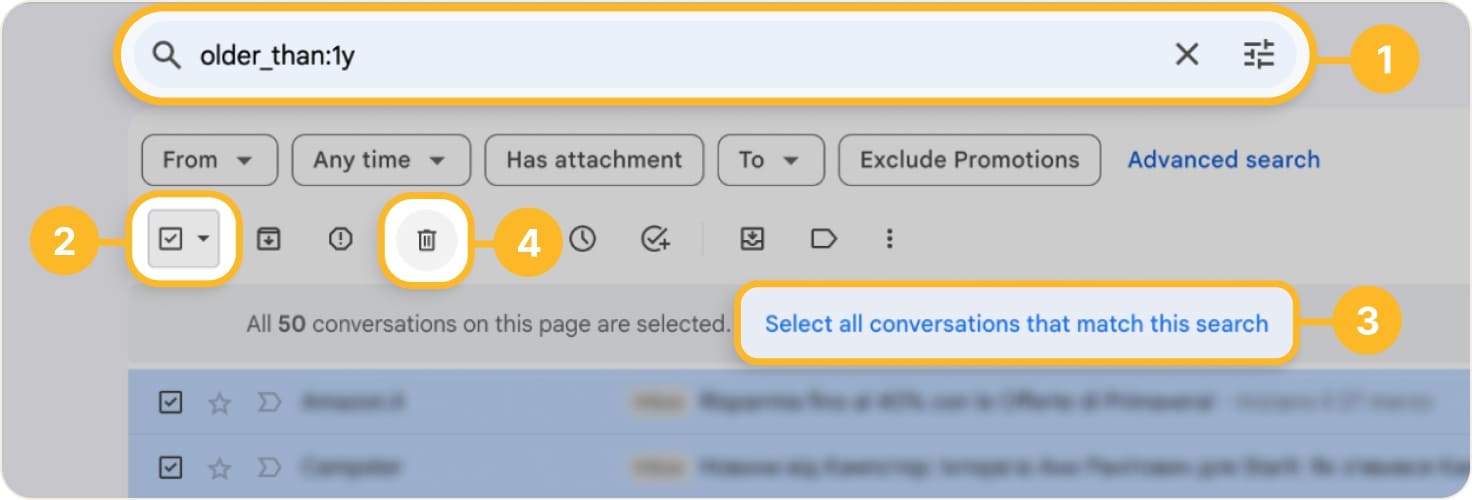Open the From filter dropdown
This screenshot has height=500, width=1472.
(210, 160)
